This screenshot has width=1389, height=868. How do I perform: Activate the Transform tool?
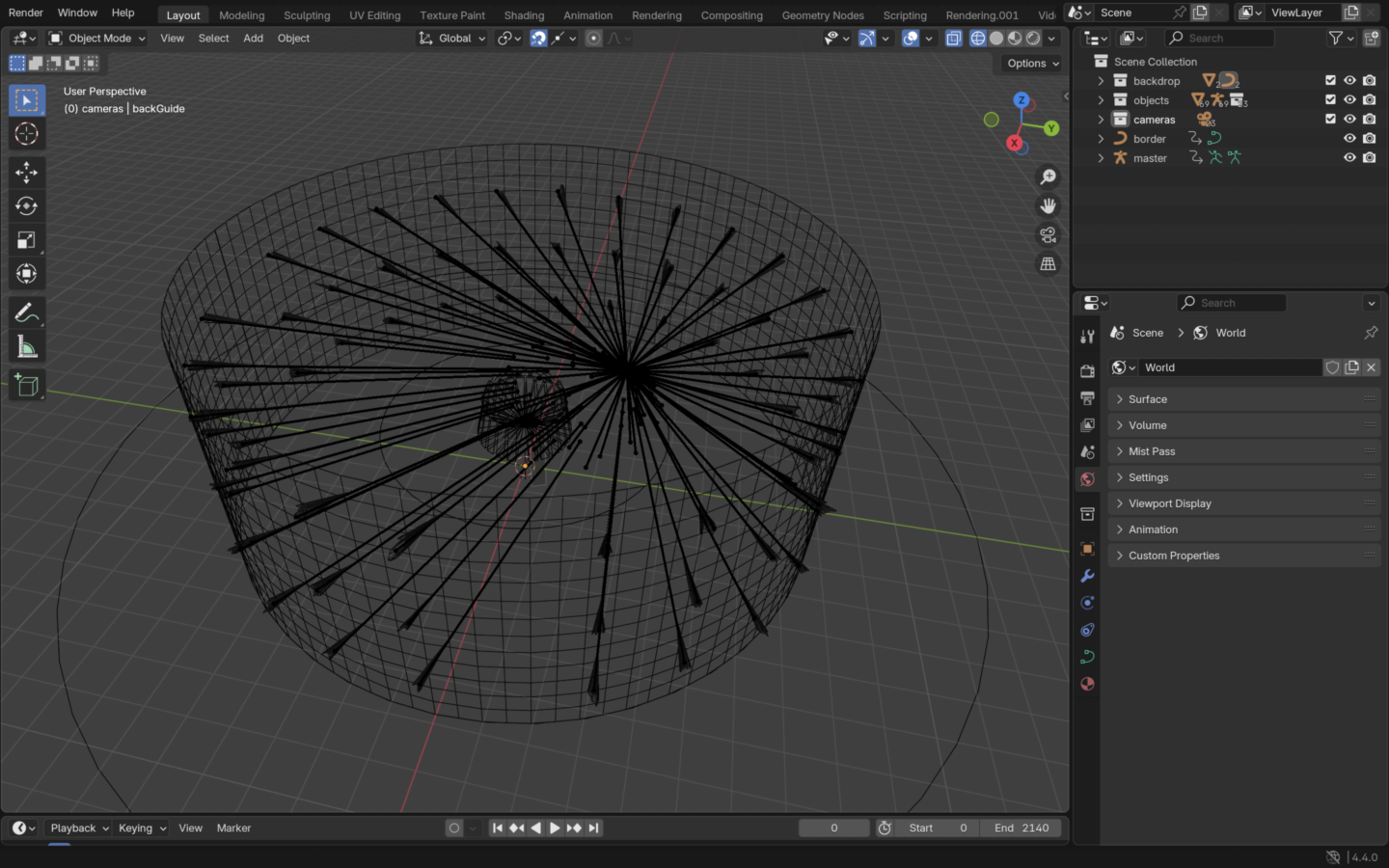click(26, 274)
